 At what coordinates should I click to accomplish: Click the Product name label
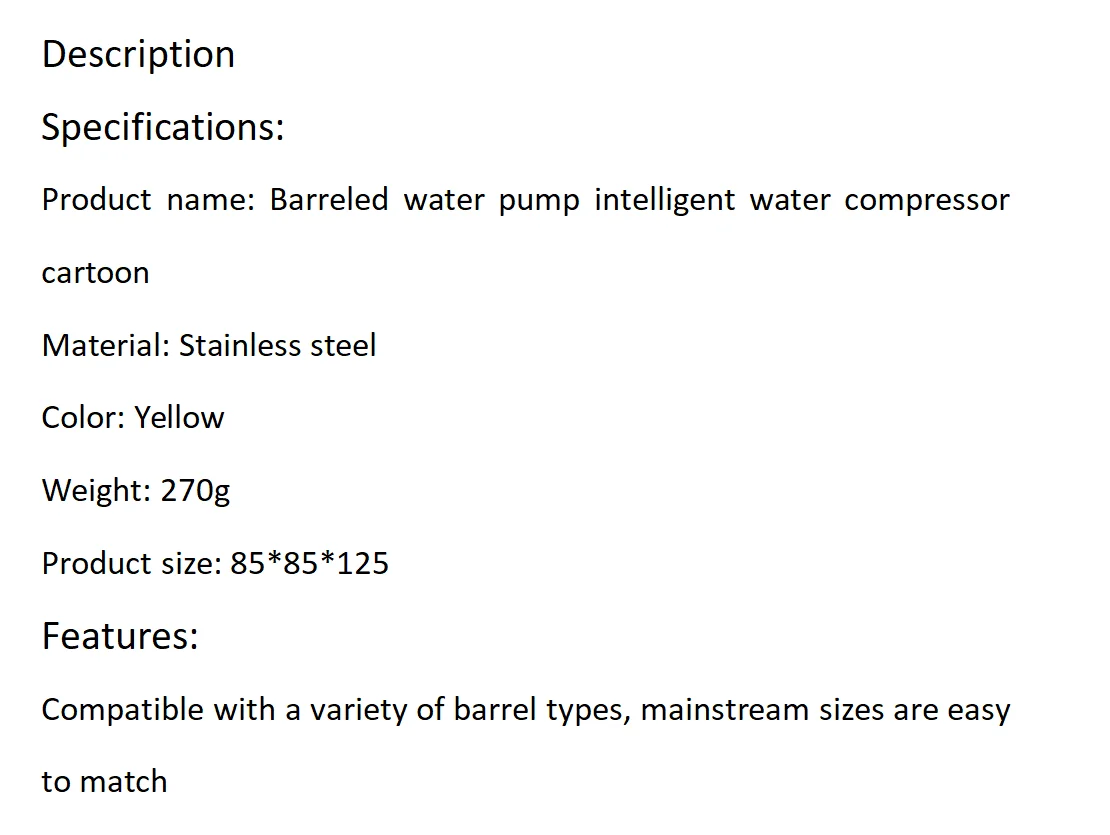click(x=148, y=200)
